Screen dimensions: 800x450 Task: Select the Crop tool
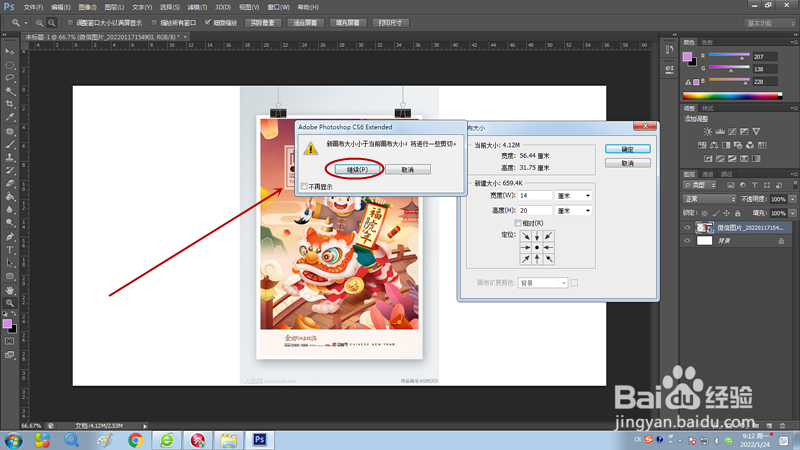10,104
